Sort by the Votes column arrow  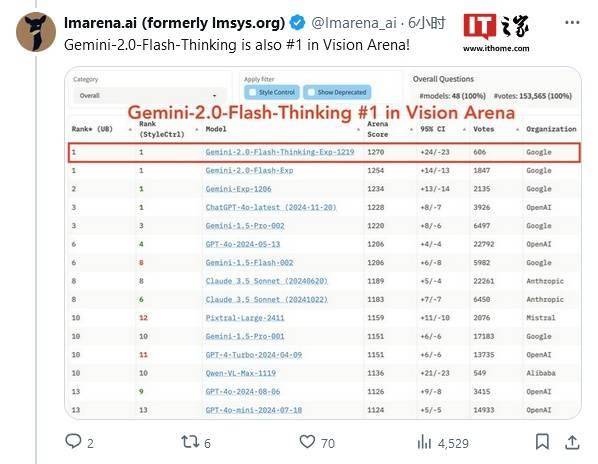click(x=517, y=130)
